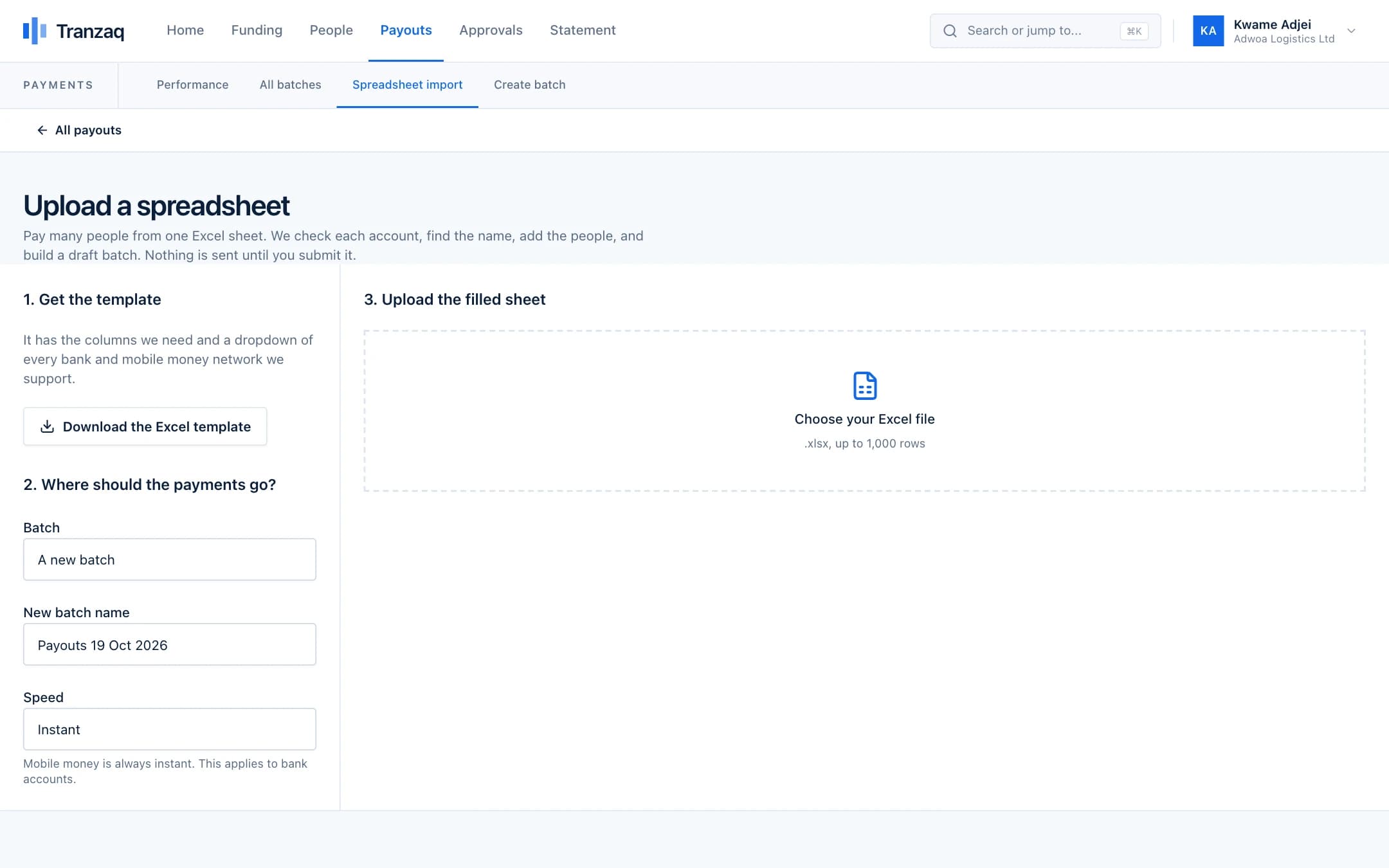Click the 'Upload a spreadsheet' page title
The width and height of the screenshot is (1389, 868).
(156, 206)
